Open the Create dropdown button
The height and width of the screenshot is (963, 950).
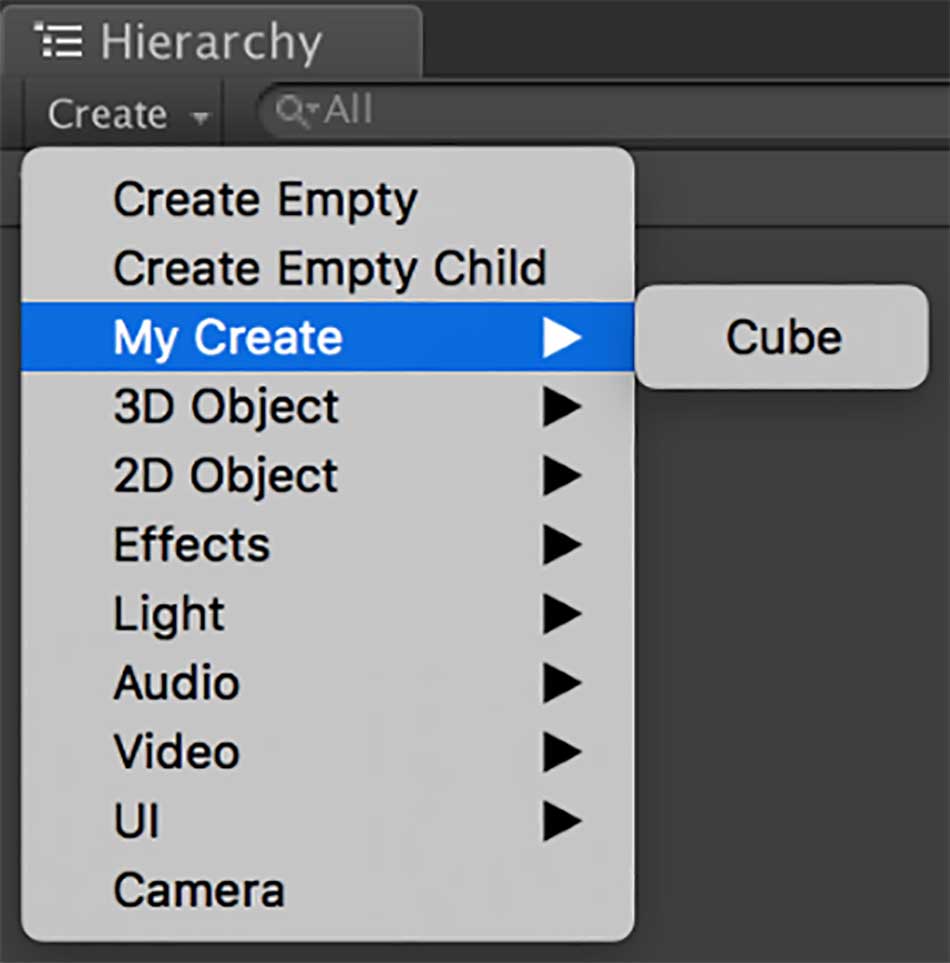[125, 114]
